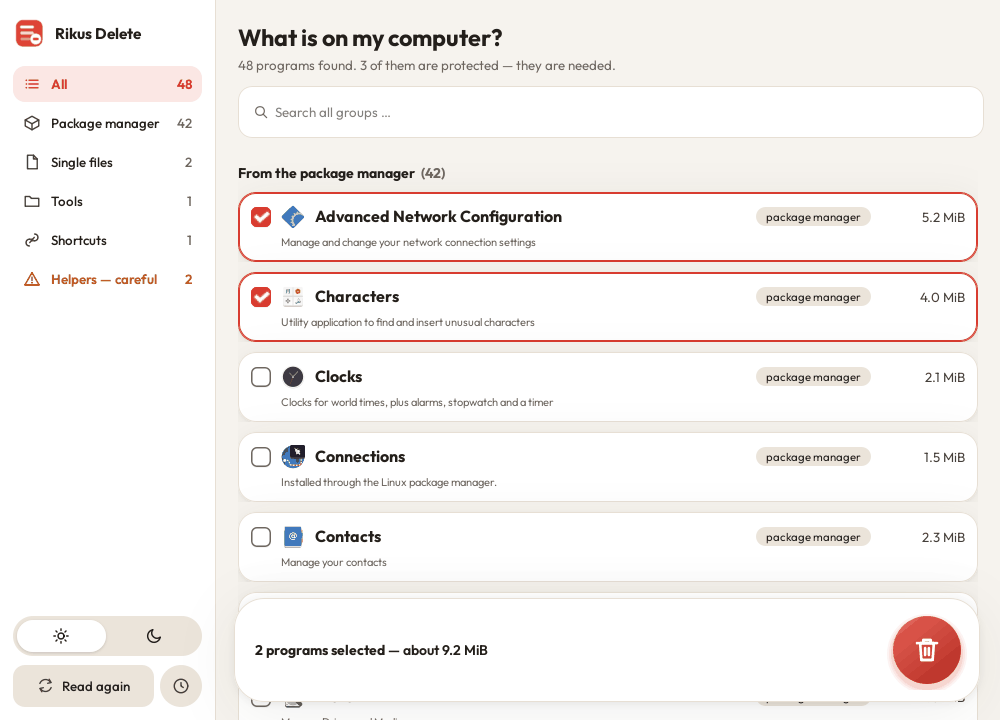Click the Advanced Network Configuration app icon
1000x720 pixels.
tap(293, 217)
